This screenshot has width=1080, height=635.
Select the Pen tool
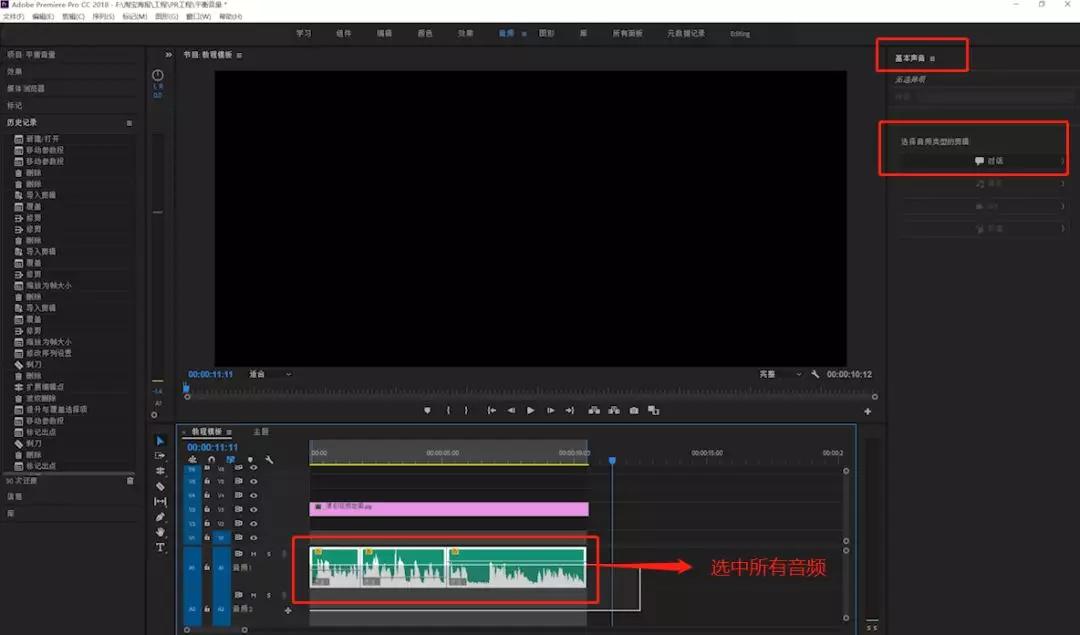click(x=160, y=517)
